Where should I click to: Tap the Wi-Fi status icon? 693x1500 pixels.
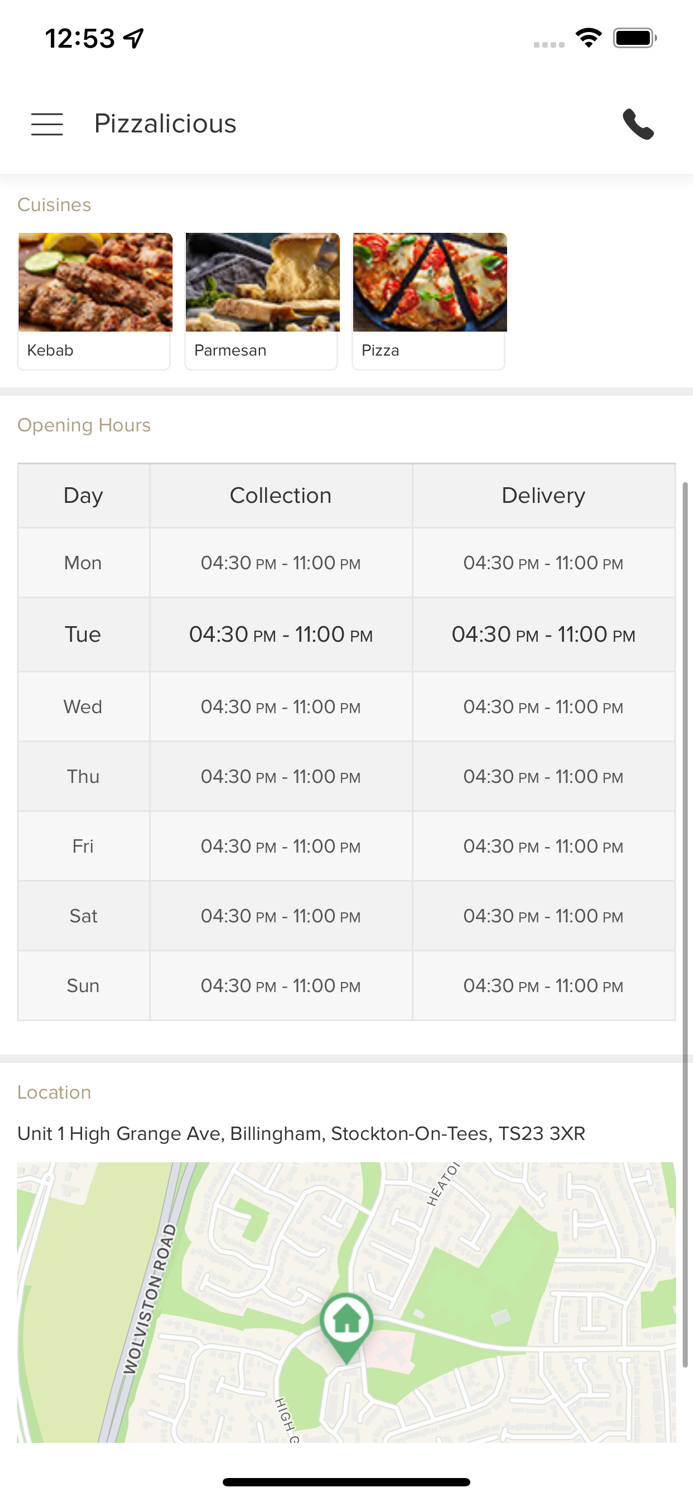click(x=588, y=38)
